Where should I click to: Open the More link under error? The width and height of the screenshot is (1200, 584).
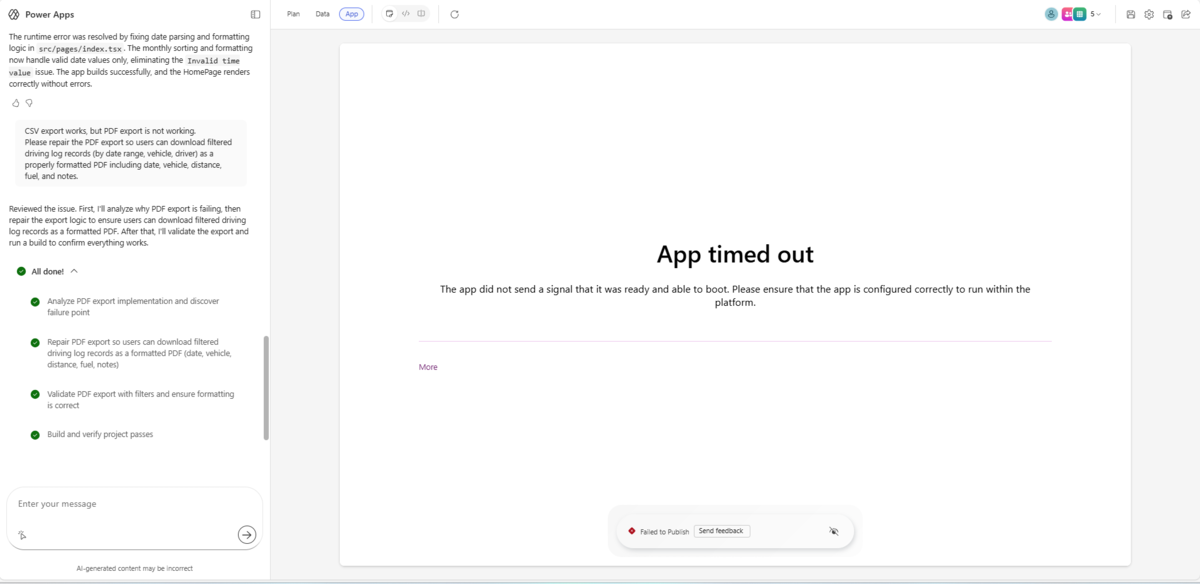[428, 367]
